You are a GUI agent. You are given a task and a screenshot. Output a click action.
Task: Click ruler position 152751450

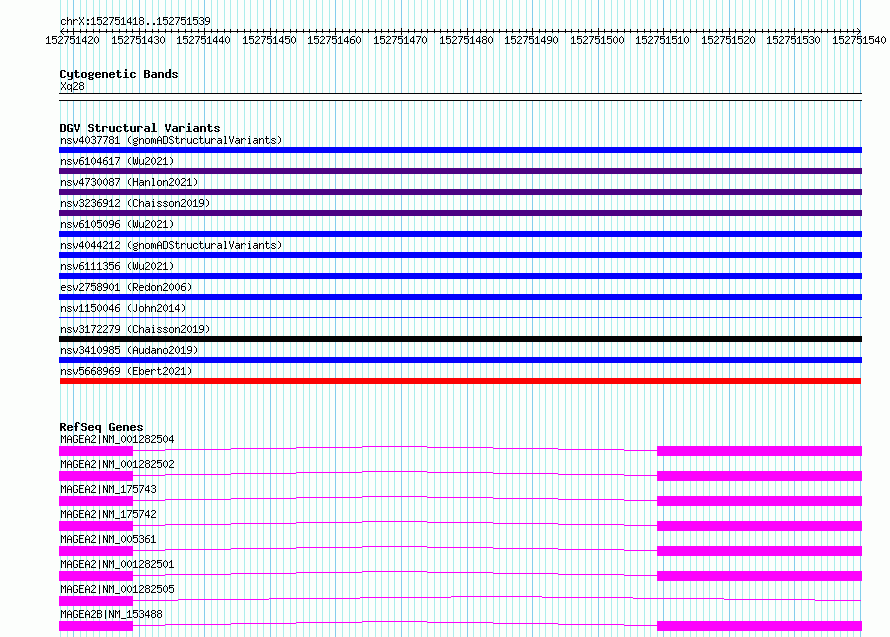(269, 40)
